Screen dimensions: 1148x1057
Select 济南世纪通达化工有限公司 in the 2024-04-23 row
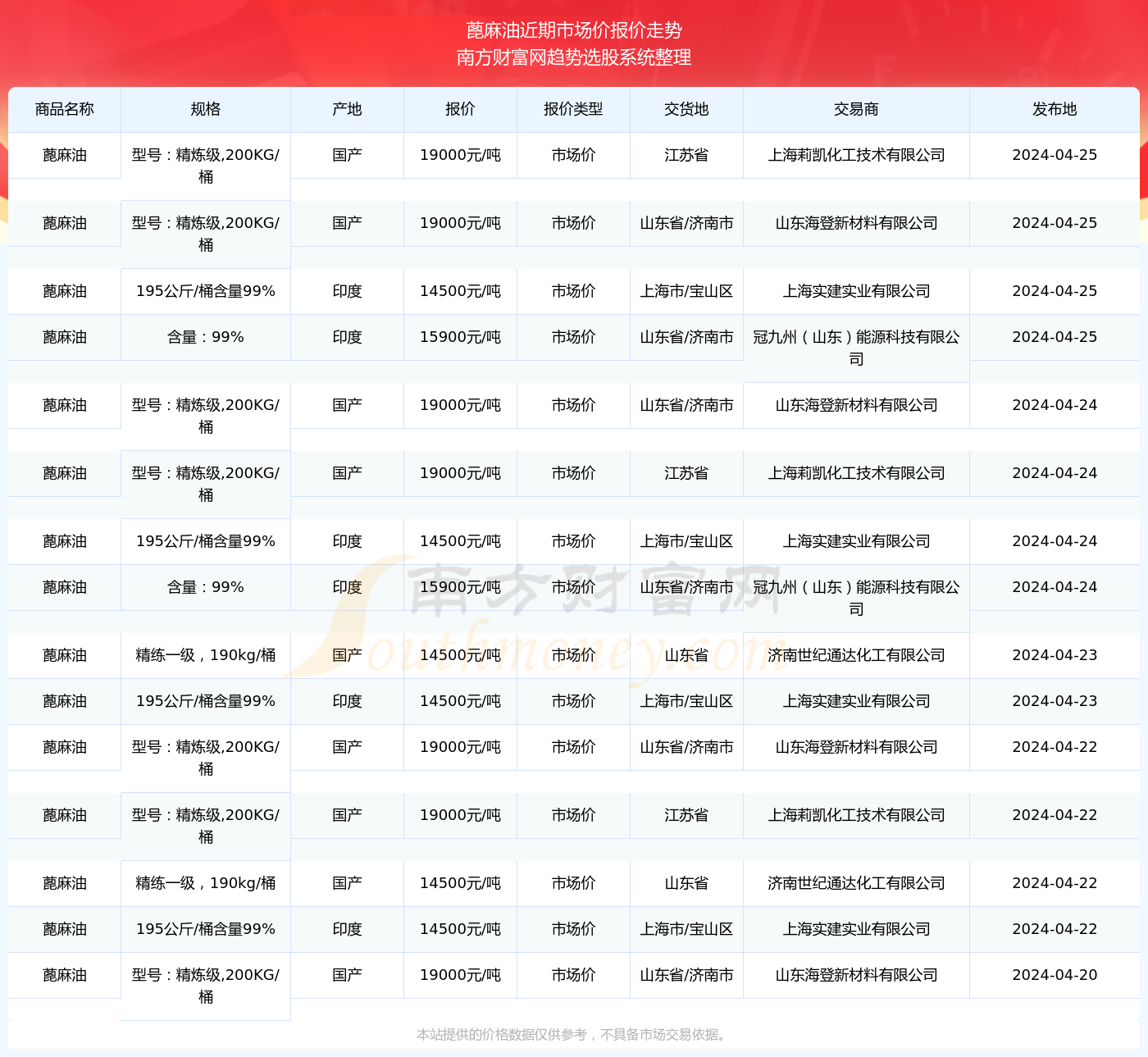coord(856,655)
